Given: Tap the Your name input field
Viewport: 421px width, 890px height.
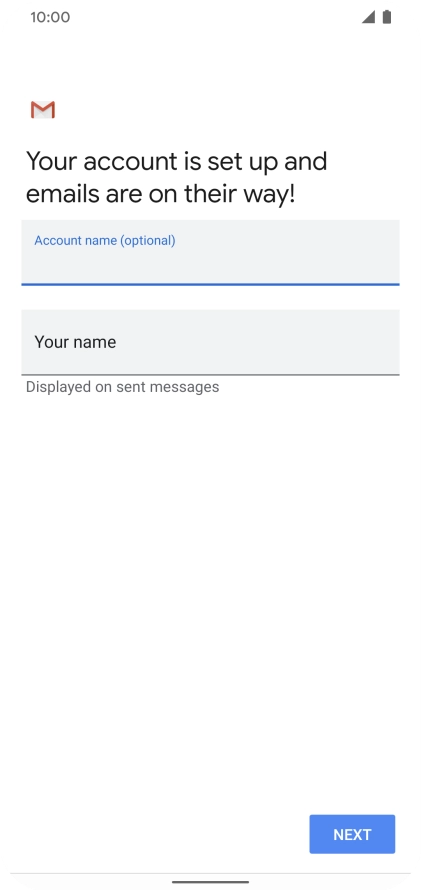Looking at the screenshot, I should pos(210,342).
